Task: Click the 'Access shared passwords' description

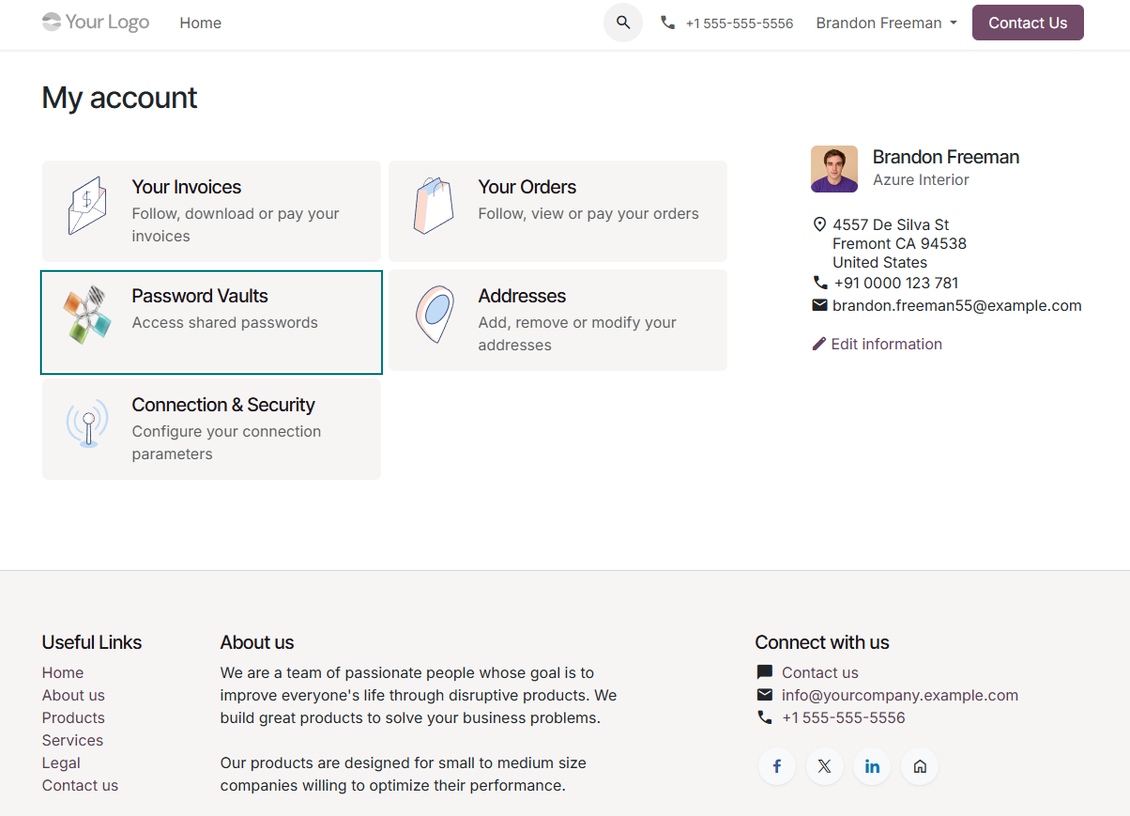Action: (x=225, y=322)
